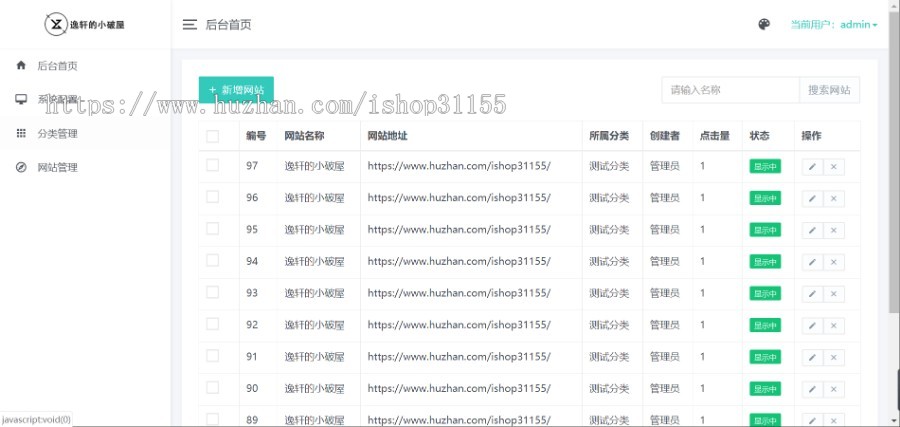This screenshot has width=900, height=427.
Task: Toggle the sidebar hamburger menu icon
Action: pos(189,25)
